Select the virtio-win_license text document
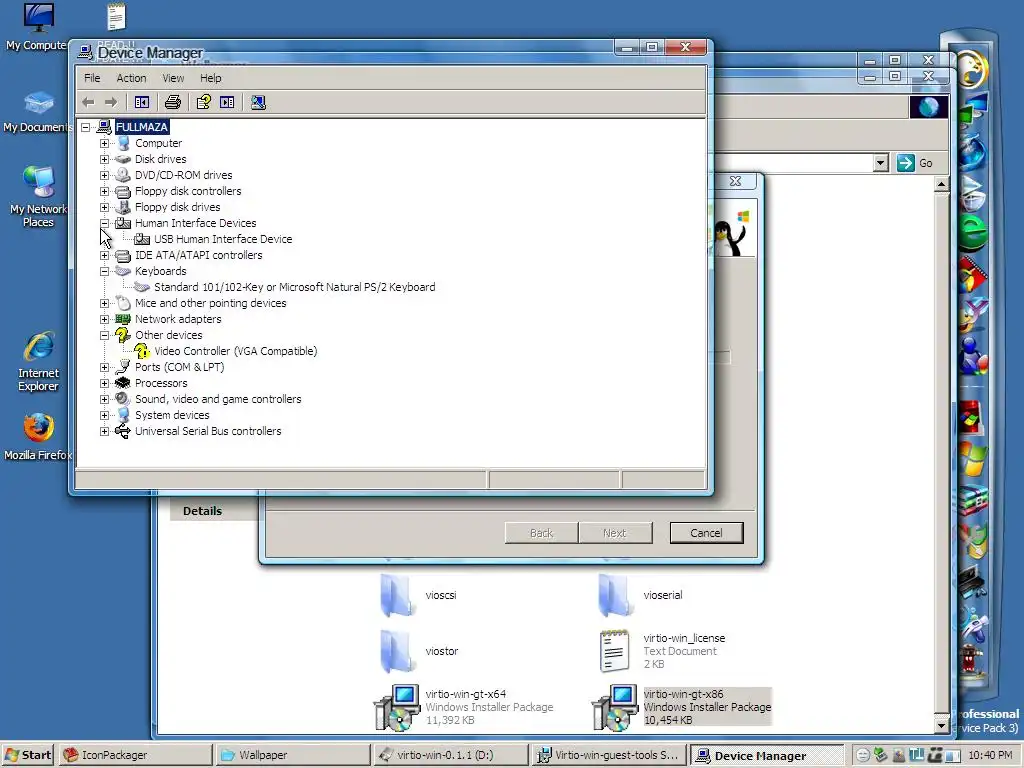 [x=661, y=651]
